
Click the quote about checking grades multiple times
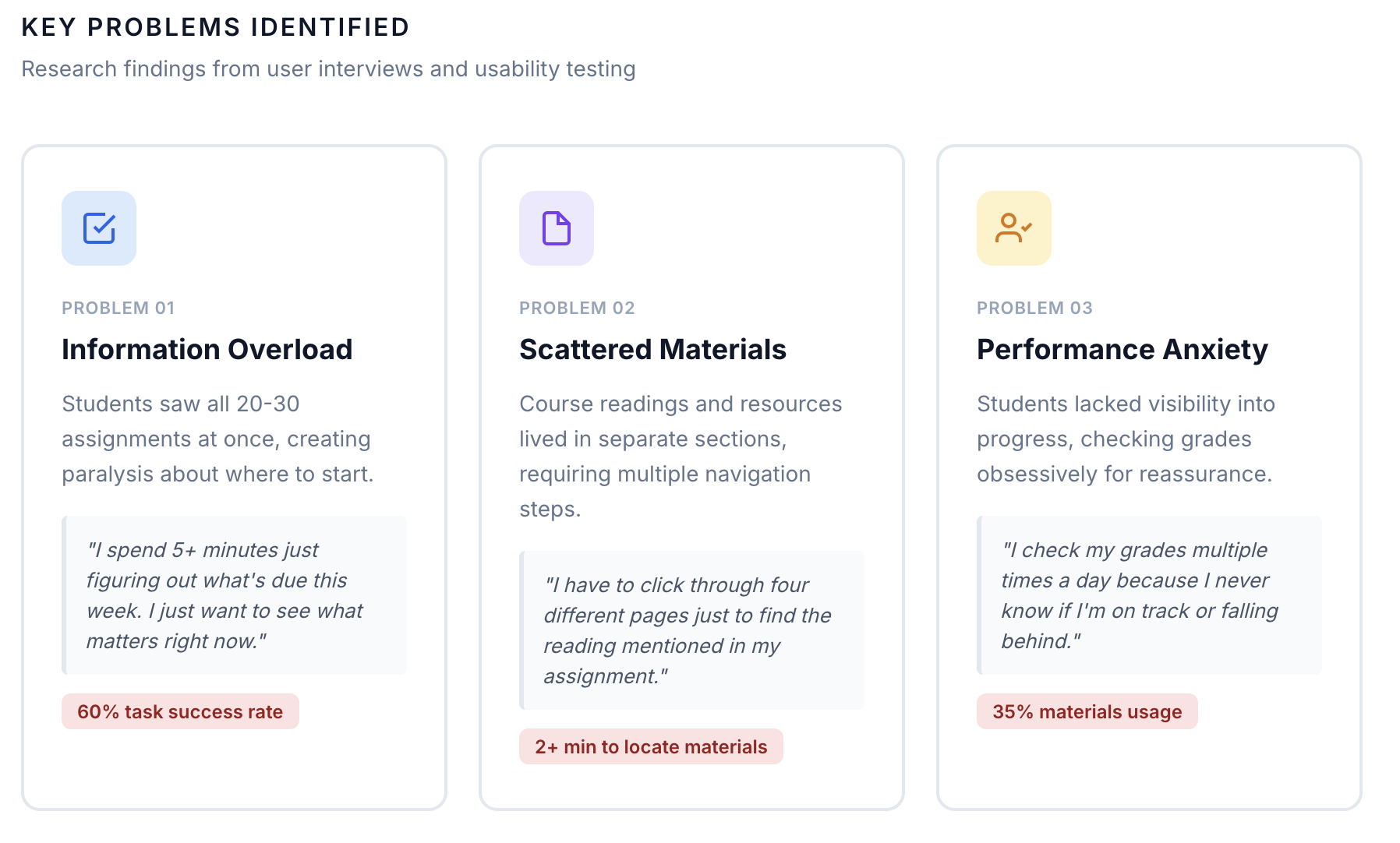click(1149, 595)
